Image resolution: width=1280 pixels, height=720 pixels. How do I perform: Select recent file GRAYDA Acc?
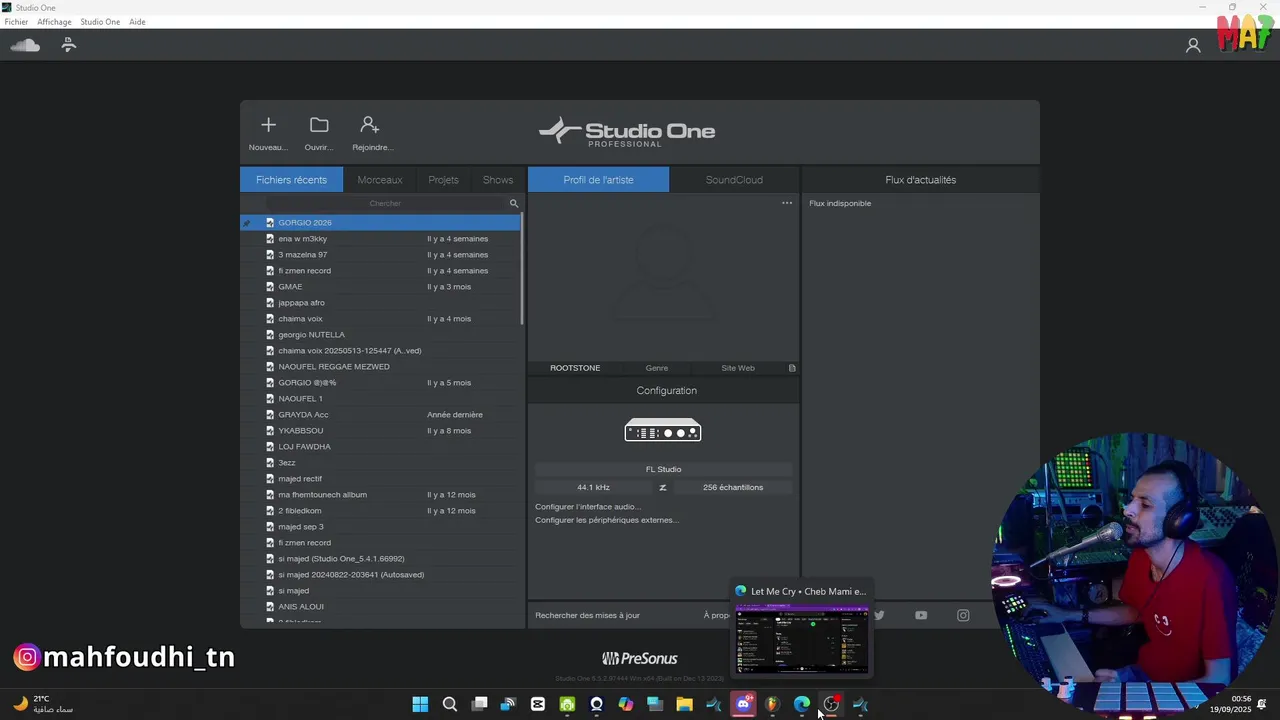[x=380, y=415]
